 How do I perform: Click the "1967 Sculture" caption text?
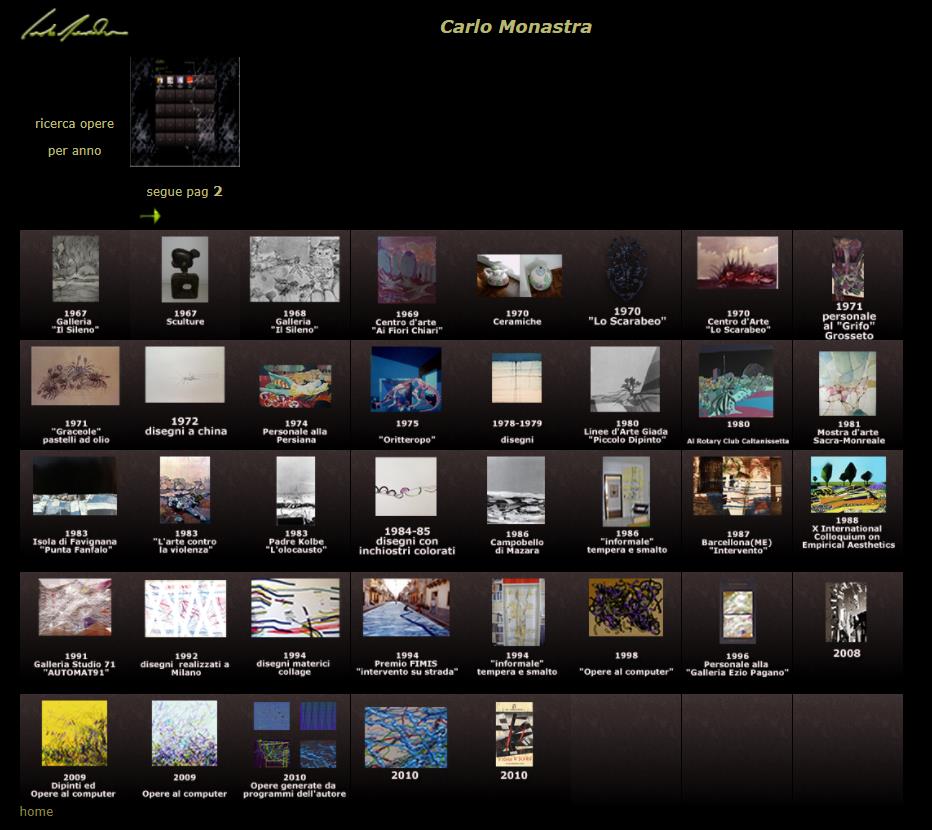(185, 317)
